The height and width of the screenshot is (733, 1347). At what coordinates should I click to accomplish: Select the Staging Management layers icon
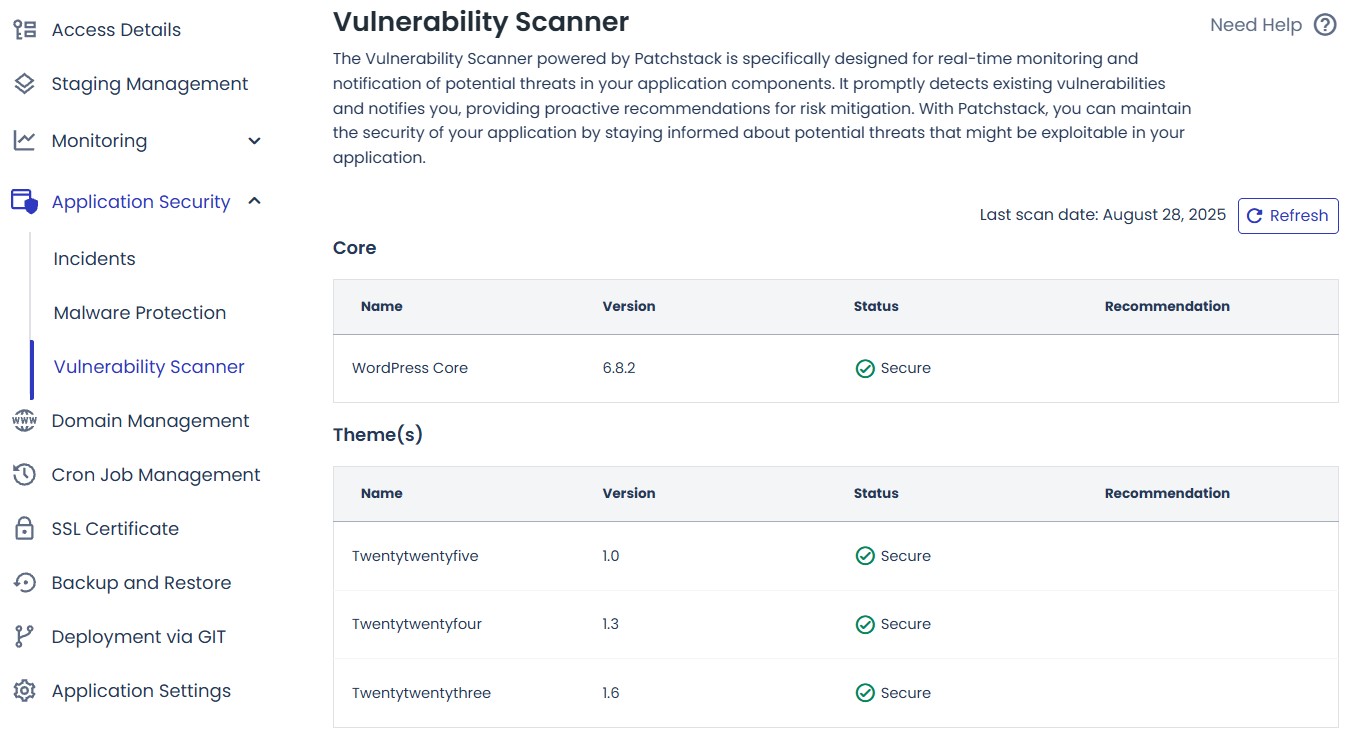click(23, 83)
